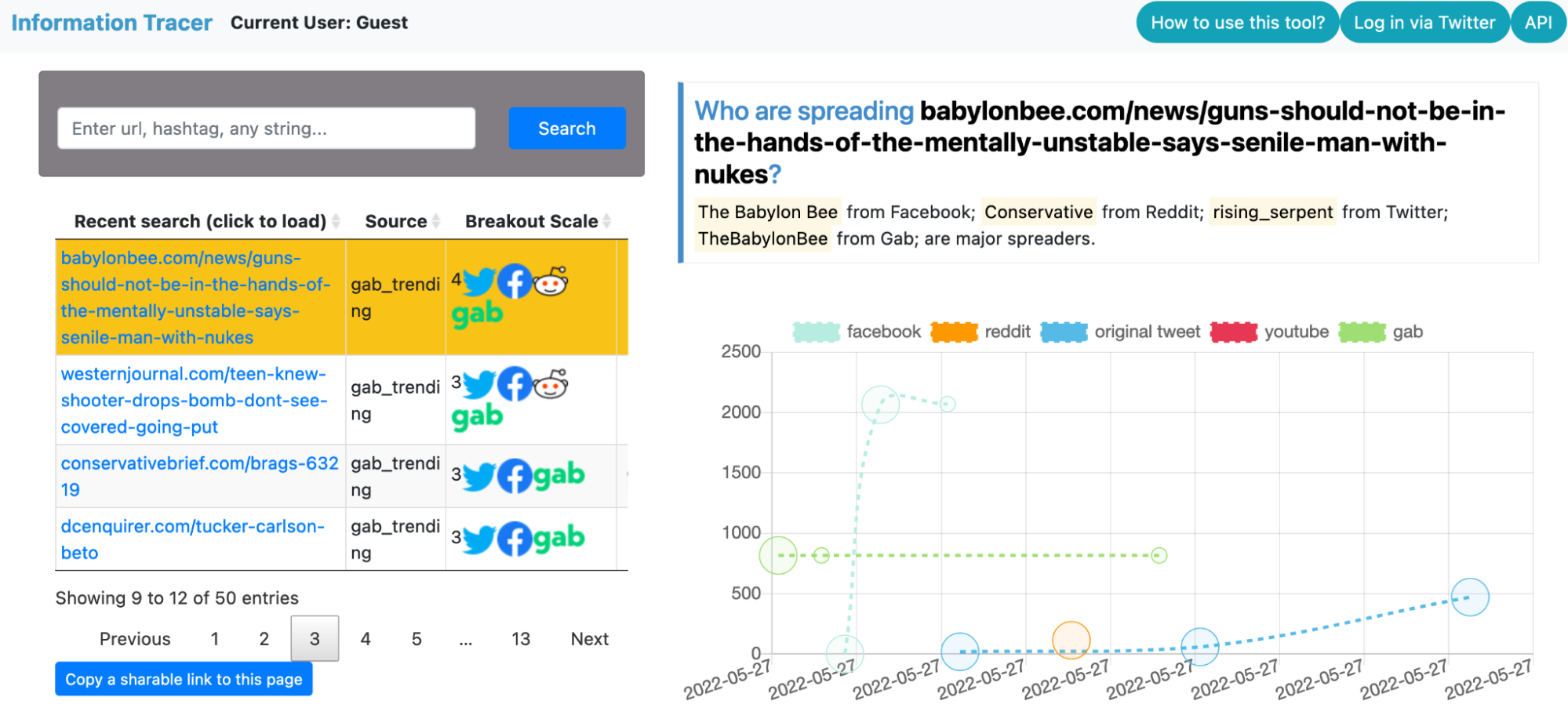Click Reddit icon in babylonbee row
This screenshot has width=1568, height=708.
coord(551,281)
